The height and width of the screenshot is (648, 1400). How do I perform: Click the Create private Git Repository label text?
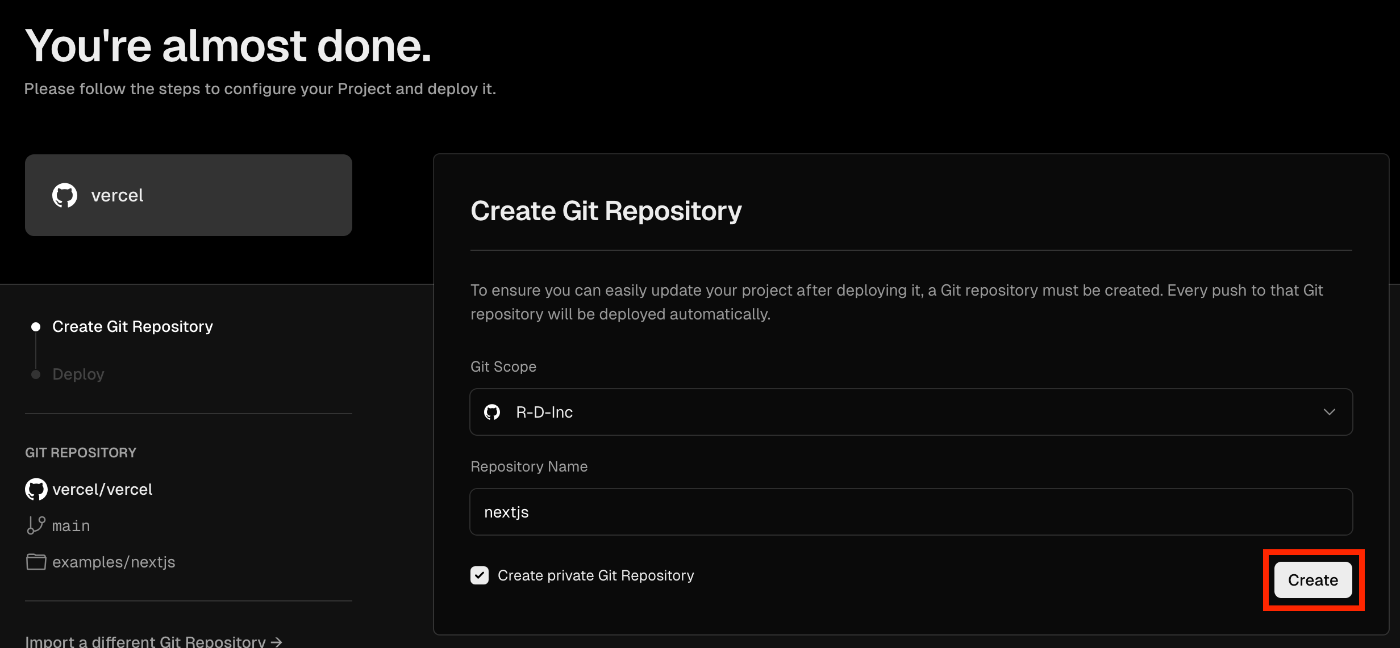(x=596, y=575)
